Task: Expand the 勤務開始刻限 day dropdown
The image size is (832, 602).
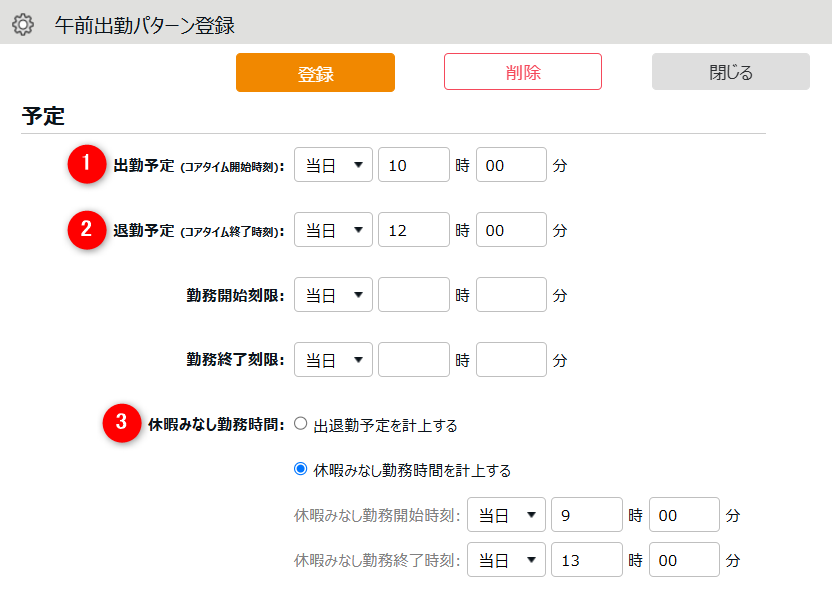Action: (x=333, y=295)
